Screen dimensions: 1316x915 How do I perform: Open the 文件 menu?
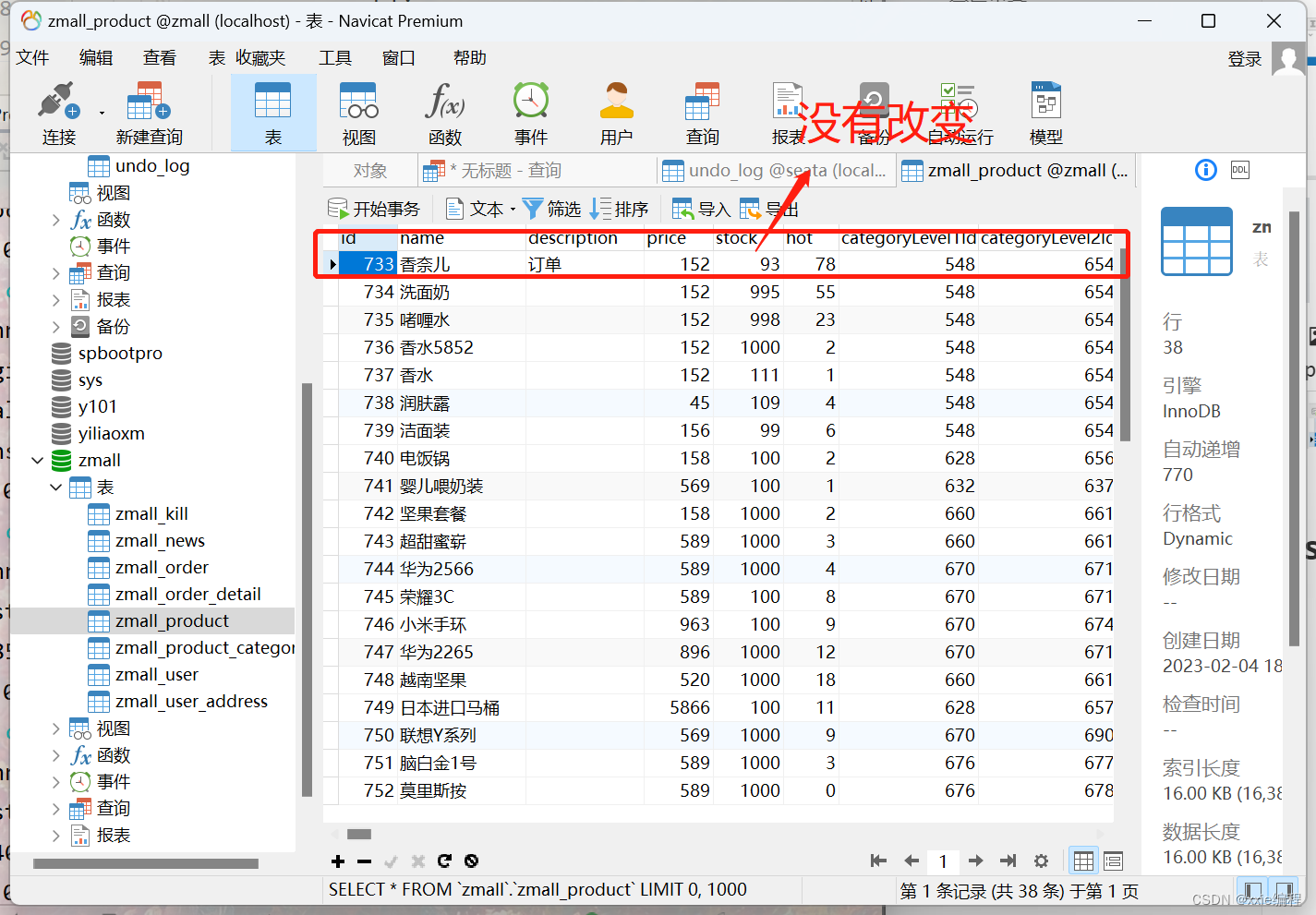tap(32, 57)
